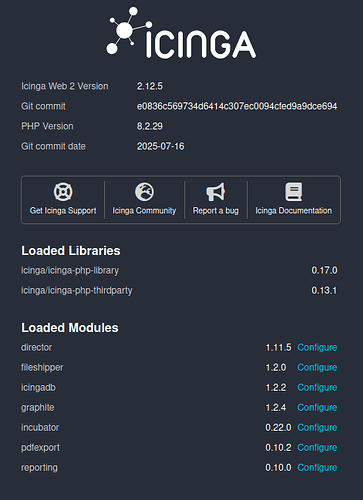
Task: Click reporting version 0.10.0
Action: pos(278,468)
